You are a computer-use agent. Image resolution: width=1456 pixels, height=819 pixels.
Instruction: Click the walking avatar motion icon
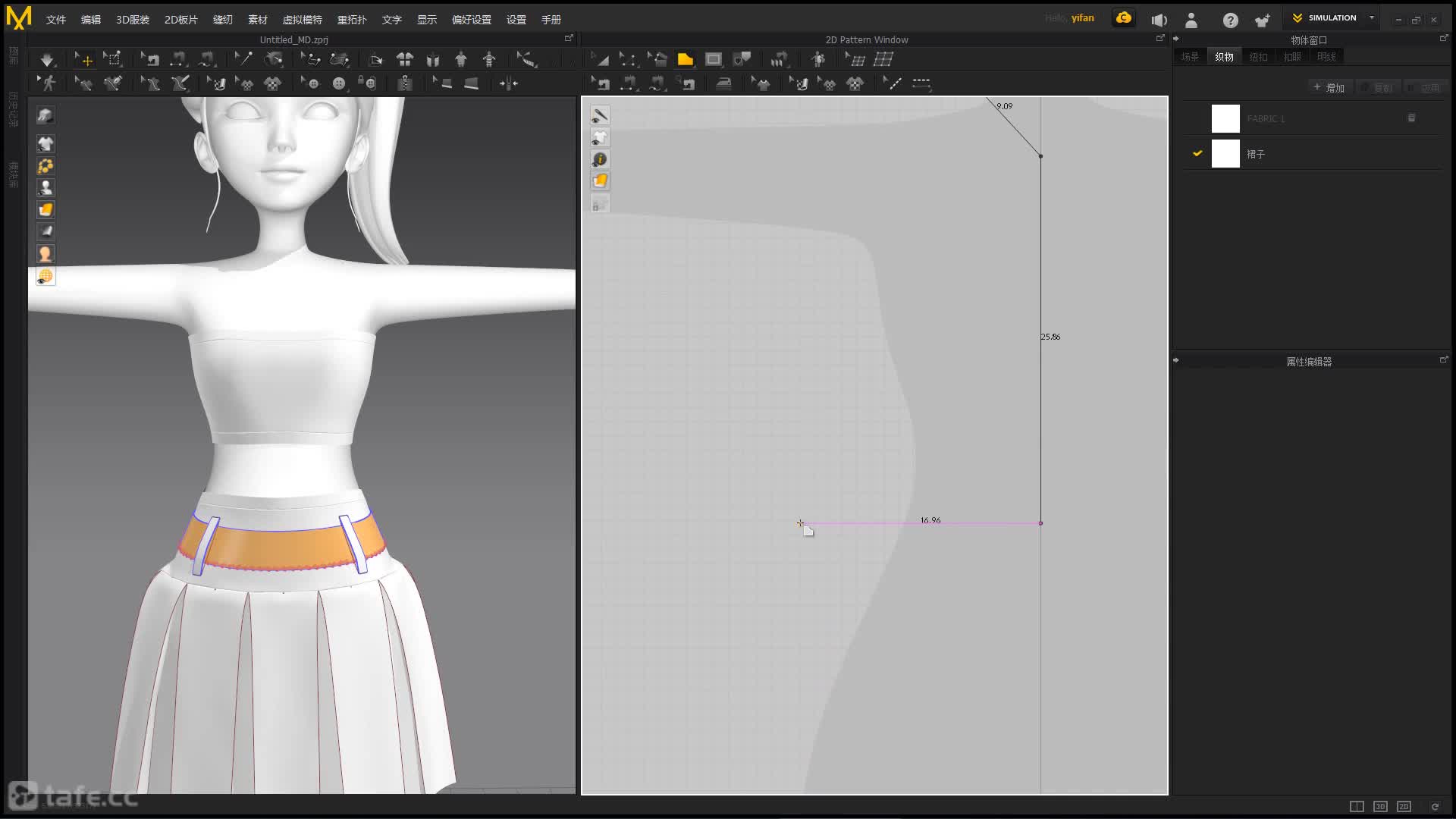(48, 83)
